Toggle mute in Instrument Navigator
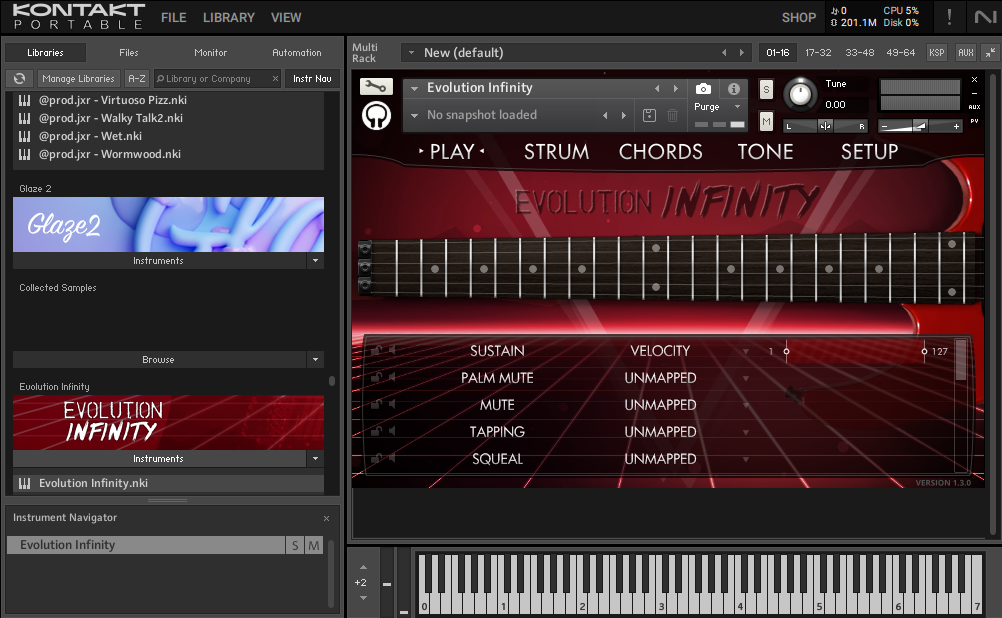This screenshot has height=618, width=1002. tap(314, 545)
